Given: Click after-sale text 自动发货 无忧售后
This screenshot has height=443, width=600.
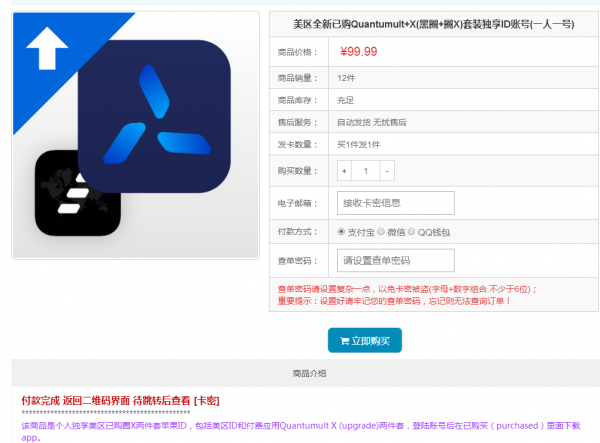Looking at the screenshot, I should coord(372,122).
